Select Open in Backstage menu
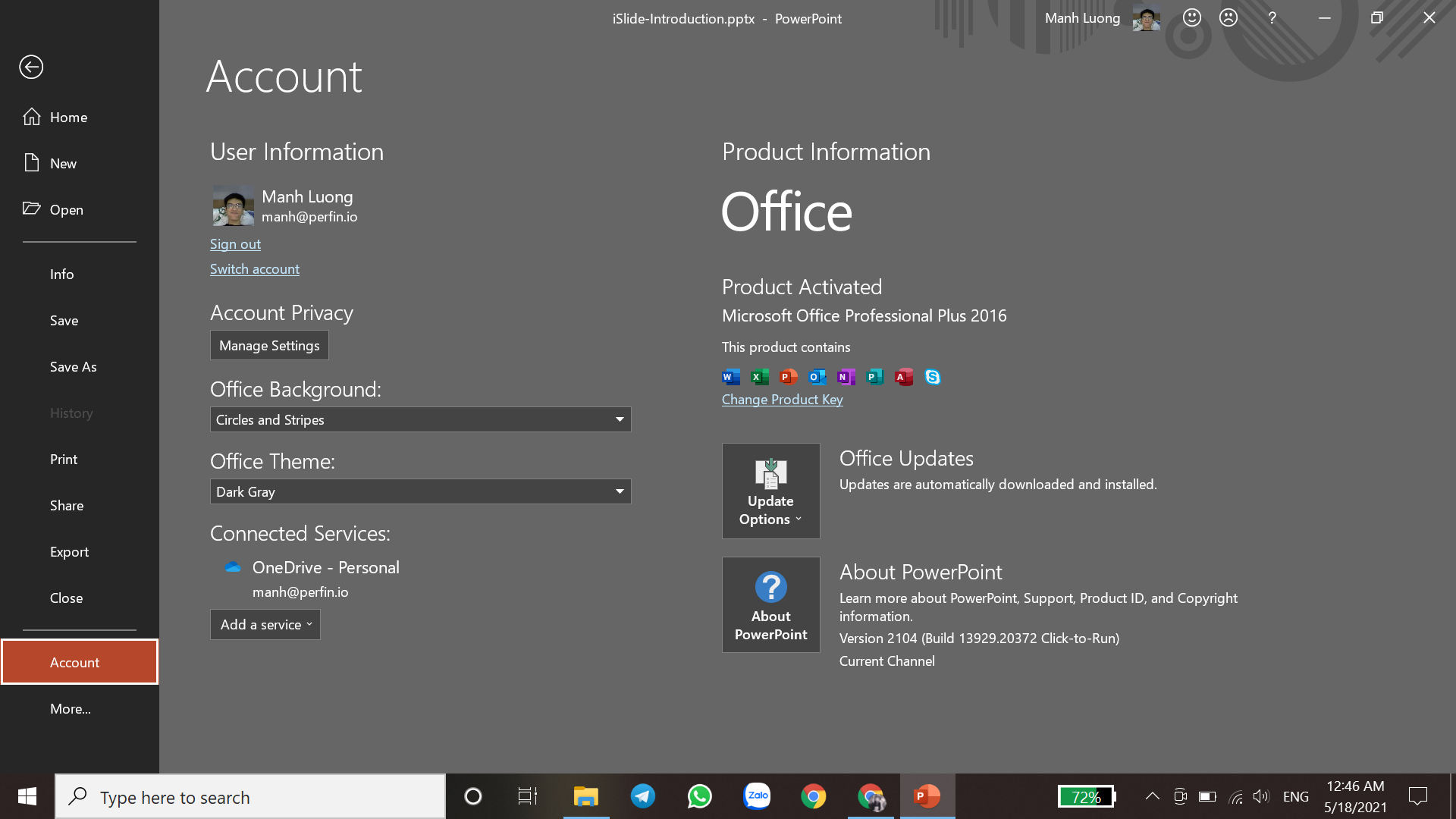Image resolution: width=1456 pixels, height=819 pixels. pos(80,209)
